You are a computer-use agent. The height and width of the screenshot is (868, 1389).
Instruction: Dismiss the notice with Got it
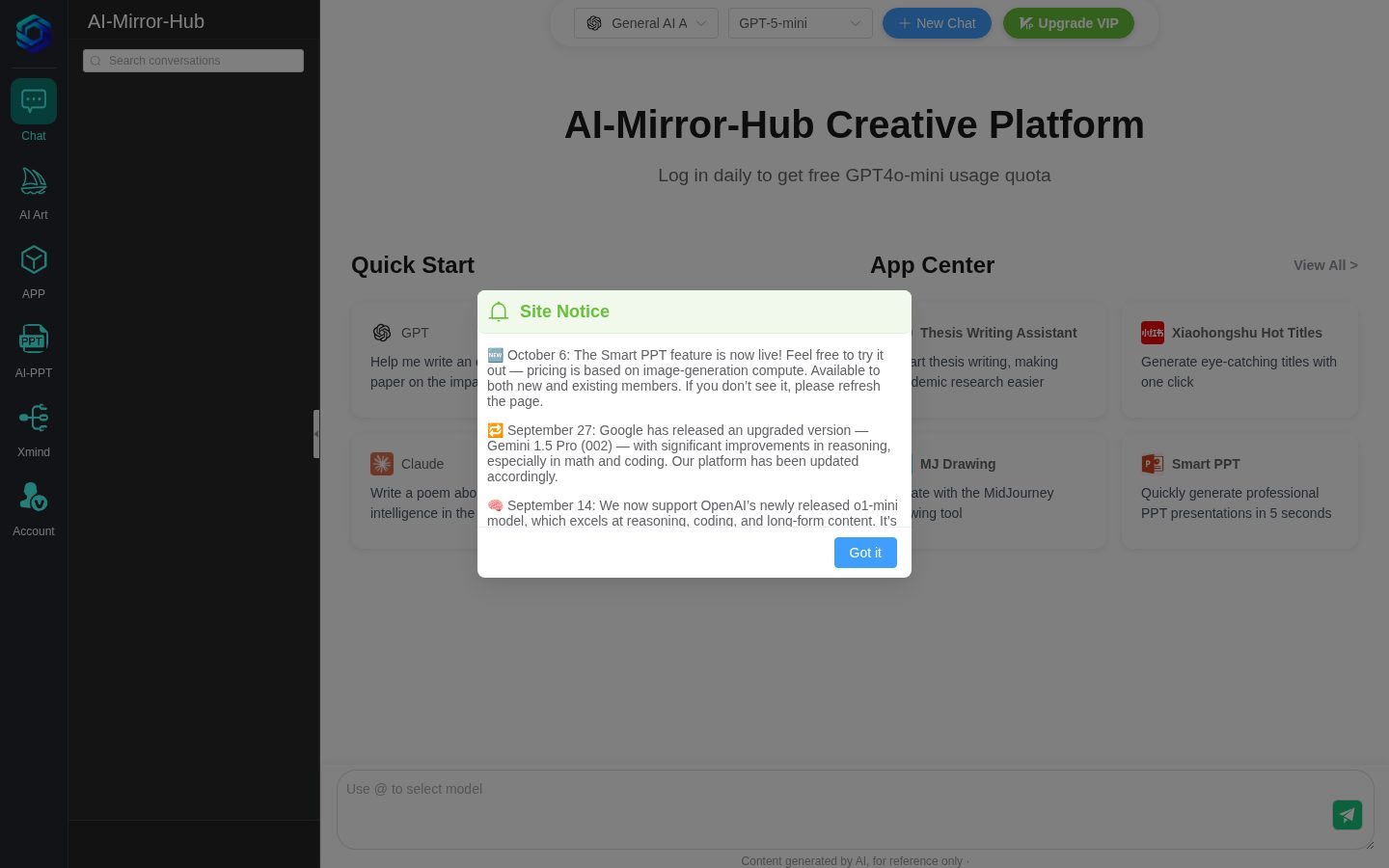865,553
